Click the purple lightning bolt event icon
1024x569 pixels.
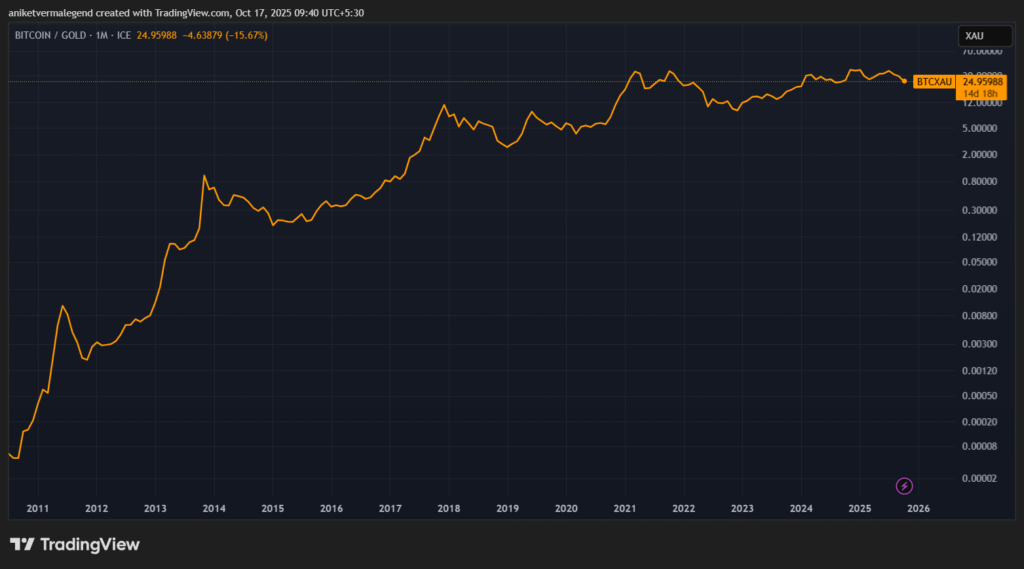tap(904, 486)
